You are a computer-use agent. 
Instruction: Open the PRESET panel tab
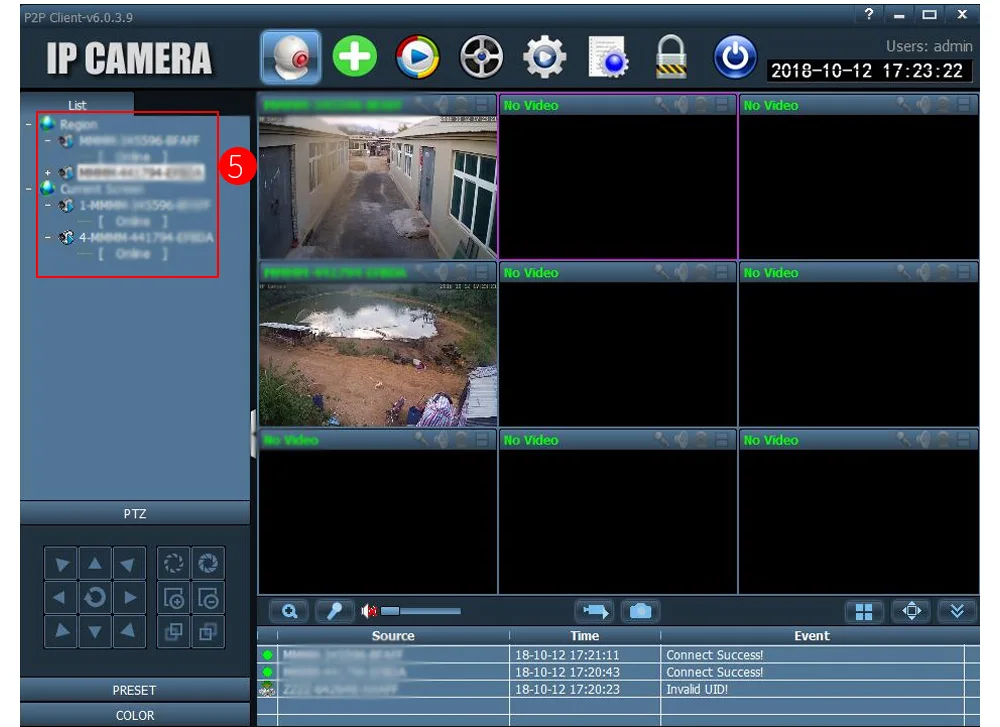(134, 690)
